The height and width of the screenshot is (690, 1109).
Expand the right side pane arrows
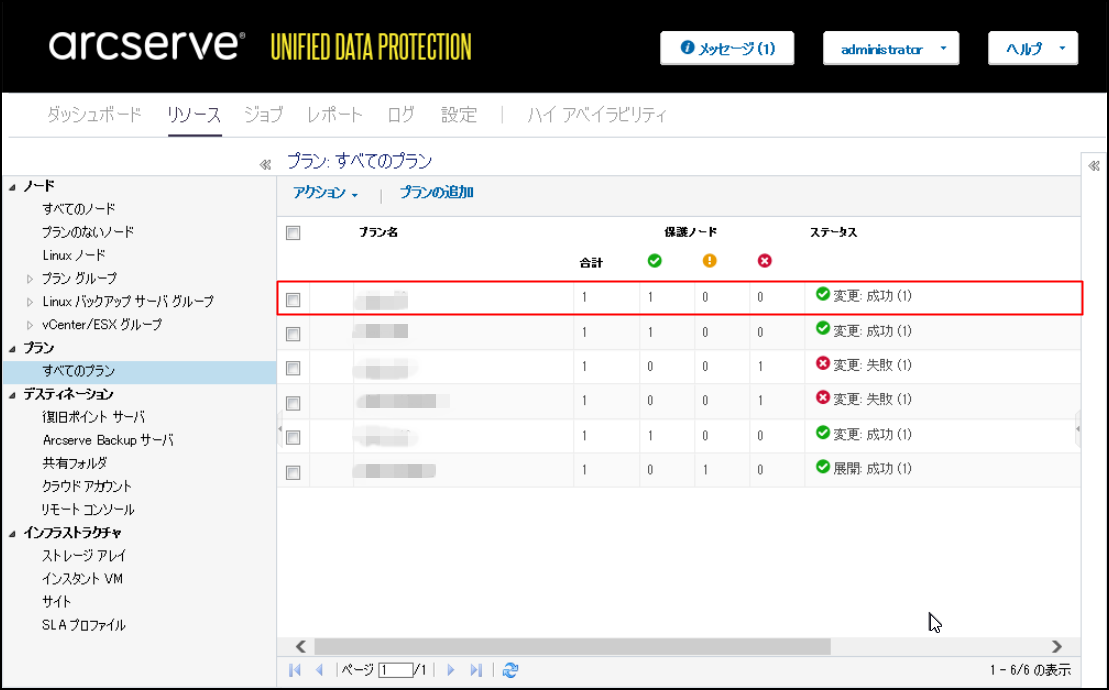[x=1094, y=165]
